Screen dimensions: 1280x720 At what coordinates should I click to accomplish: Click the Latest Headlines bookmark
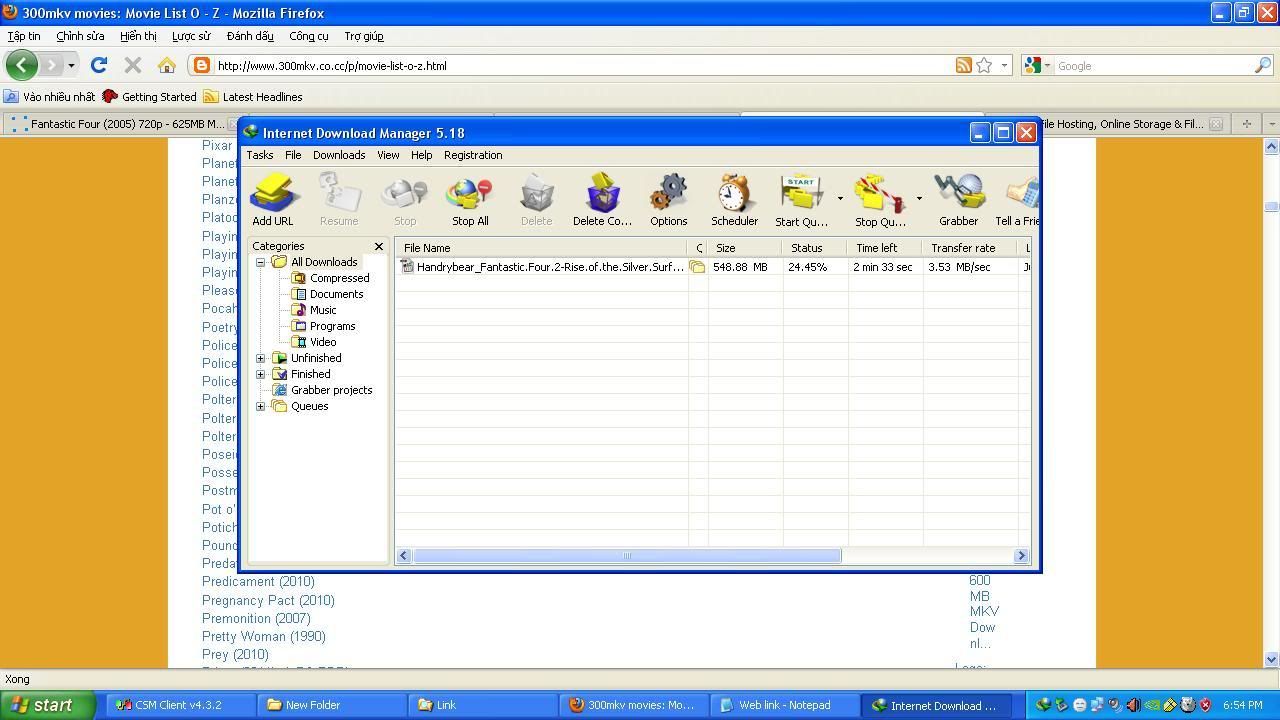click(x=252, y=97)
